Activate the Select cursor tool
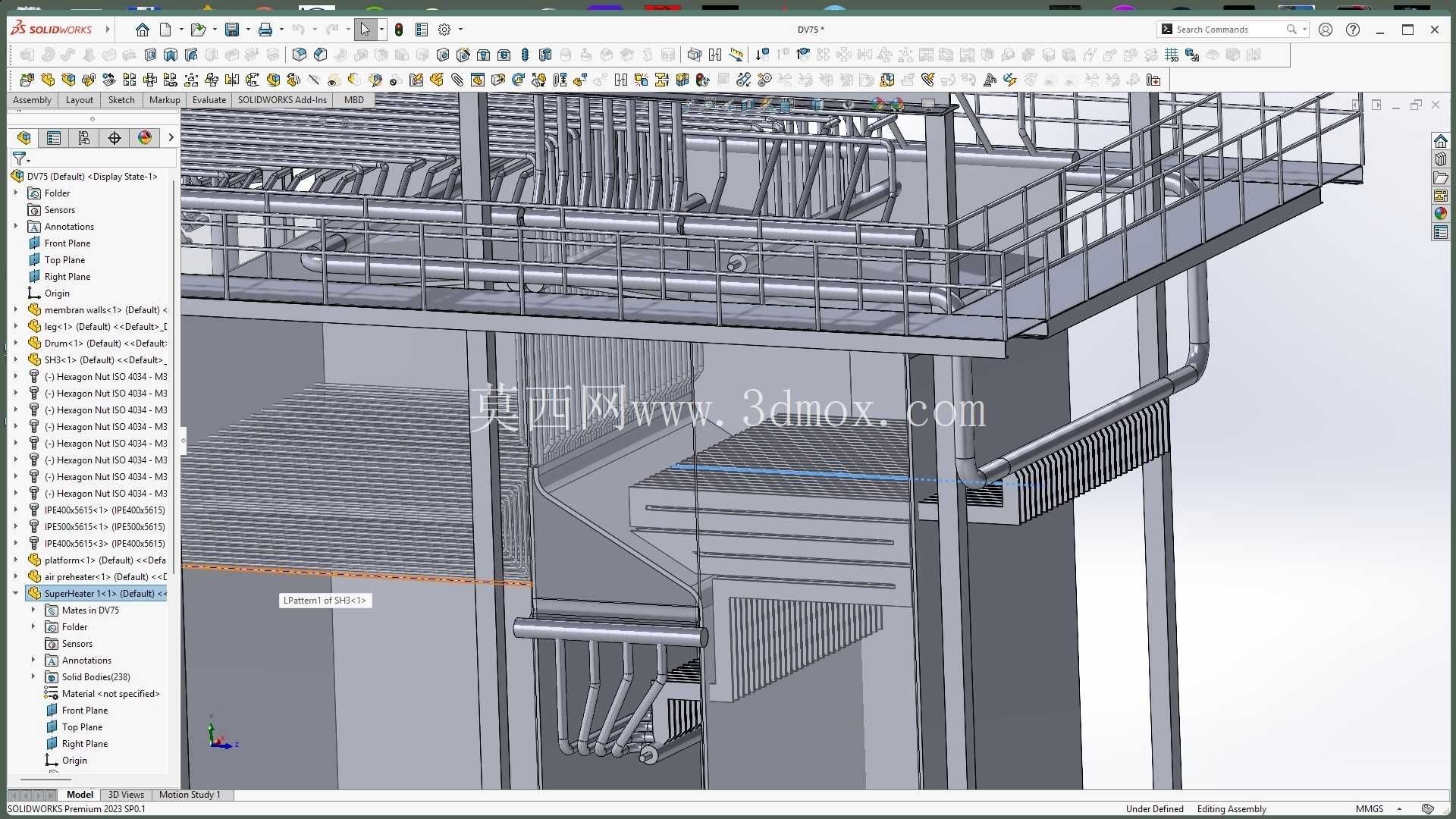 pos(365,30)
